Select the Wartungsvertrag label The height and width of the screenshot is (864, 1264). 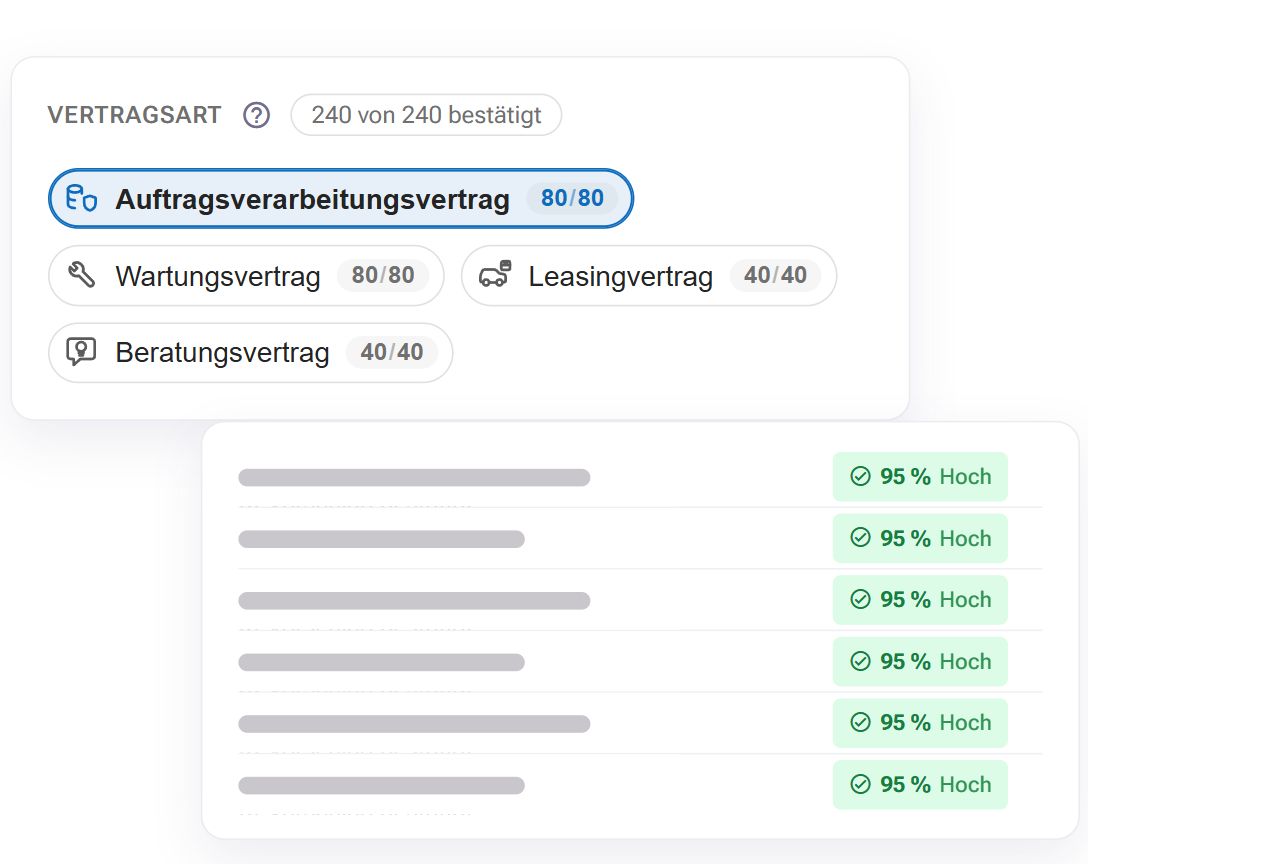point(218,276)
